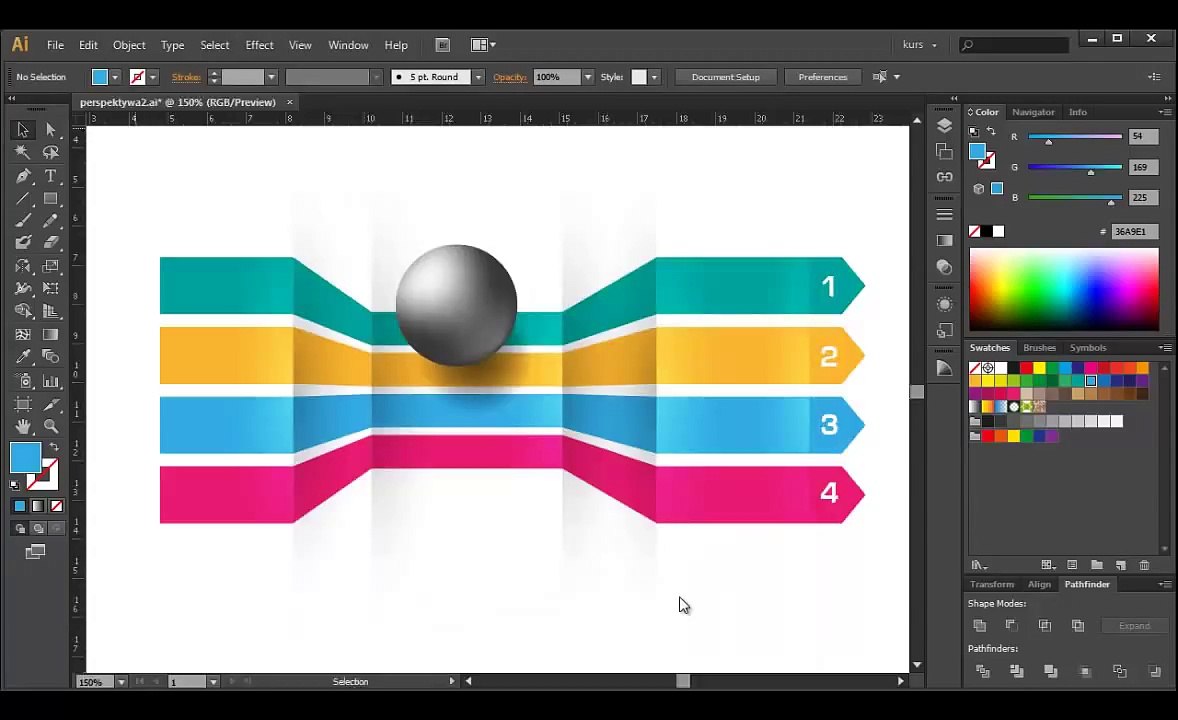Select the Magic Wand tool
Screen dimensions: 1178x720
coord(23,153)
